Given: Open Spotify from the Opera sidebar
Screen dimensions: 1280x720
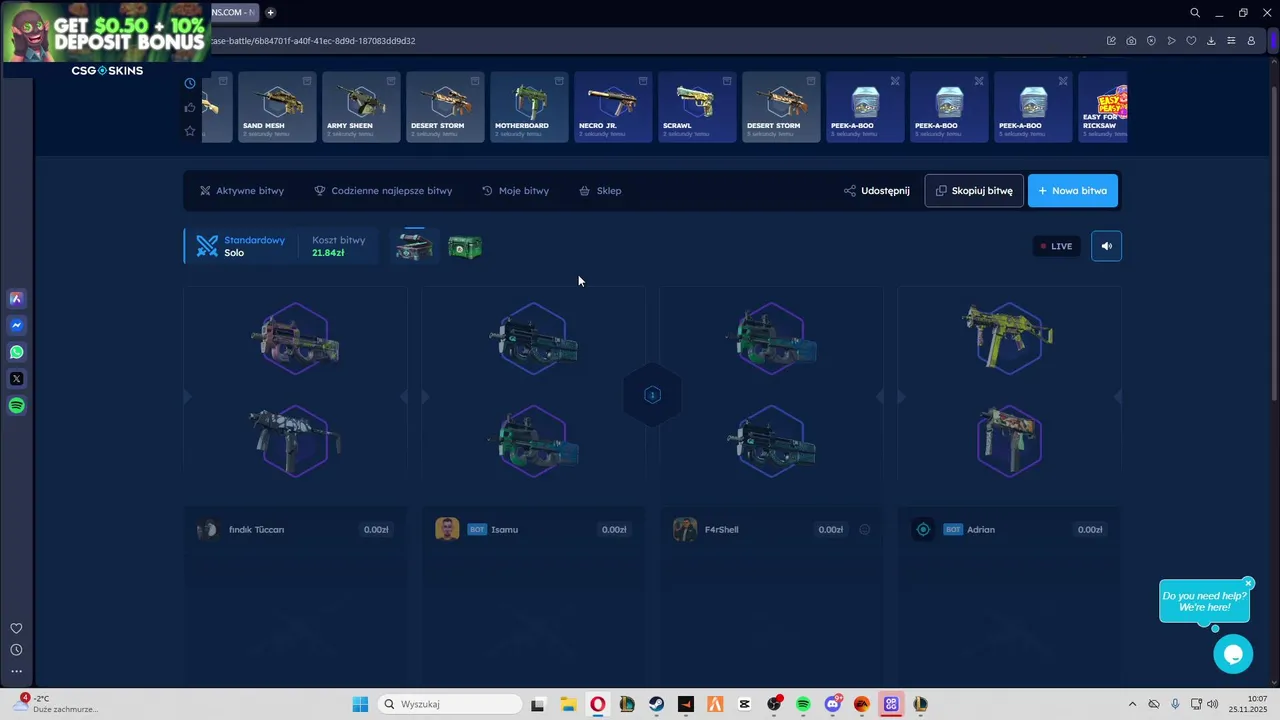Looking at the screenshot, I should click(x=16, y=406).
